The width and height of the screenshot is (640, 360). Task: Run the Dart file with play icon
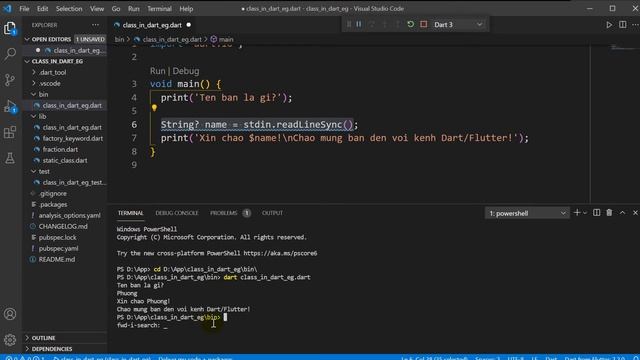pyautogui.click(x=609, y=25)
